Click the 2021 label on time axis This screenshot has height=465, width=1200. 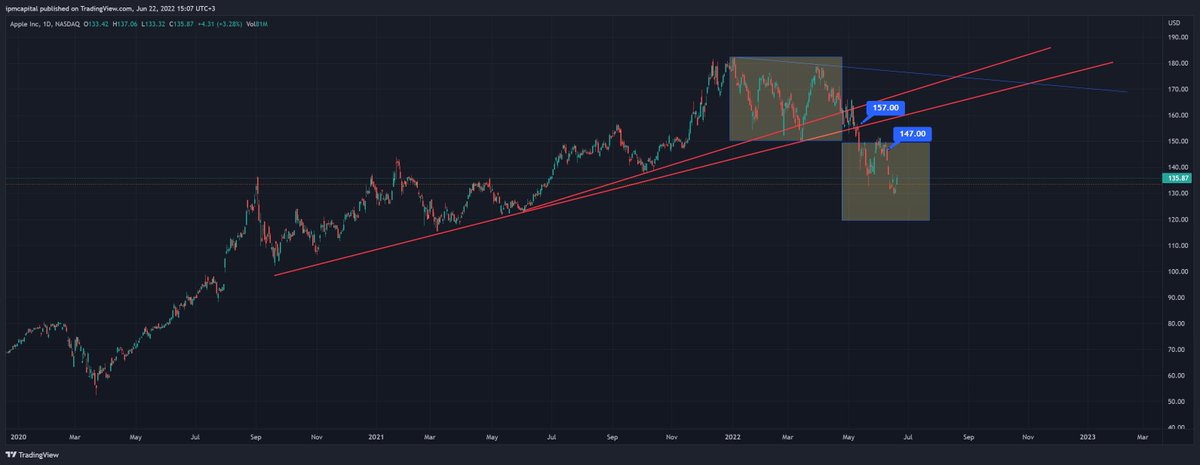pyautogui.click(x=376, y=437)
